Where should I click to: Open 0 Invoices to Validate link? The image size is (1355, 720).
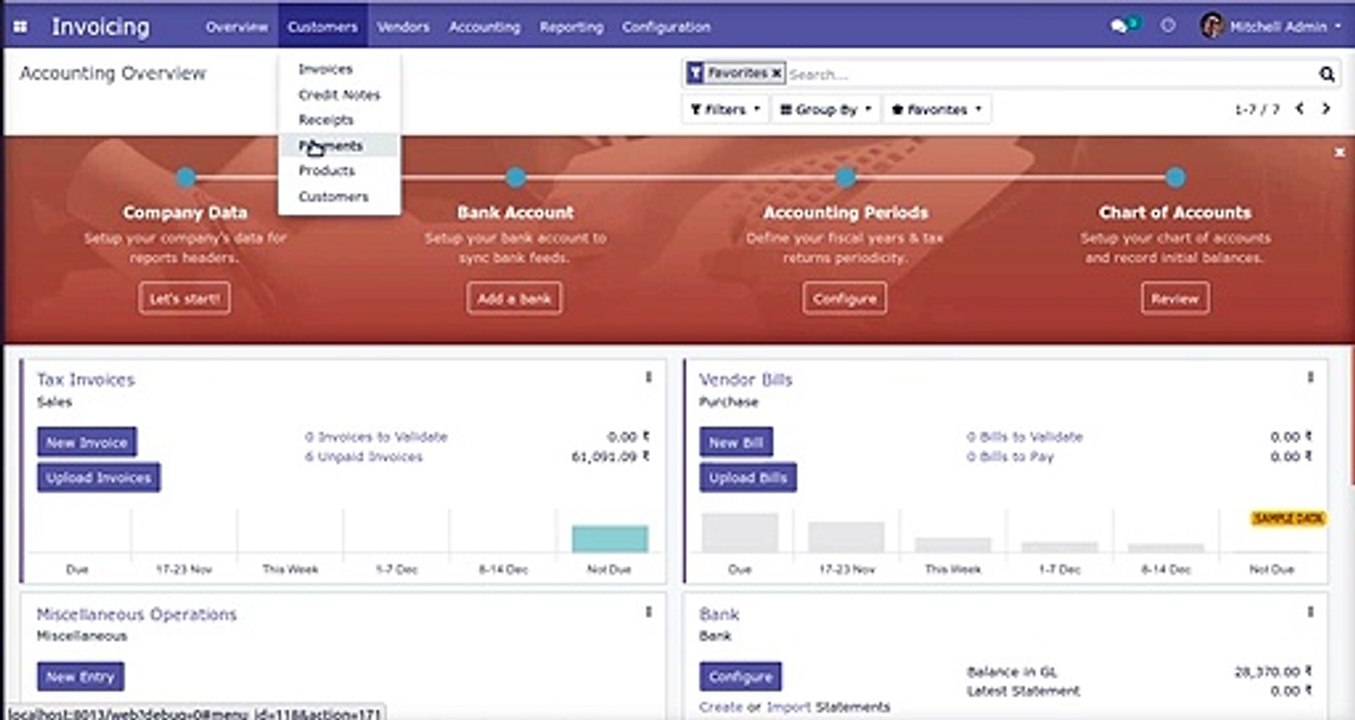tap(376, 437)
